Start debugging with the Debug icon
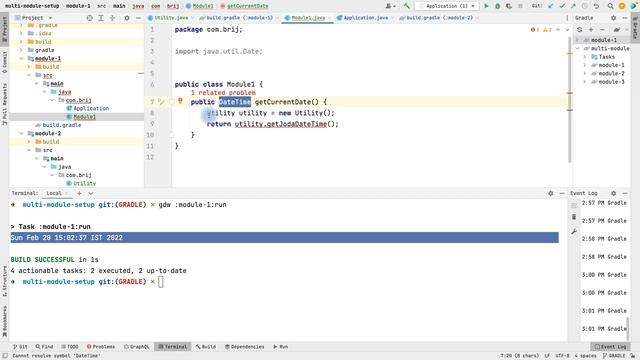The width and height of the screenshot is (640, 360). click(498, 6)
